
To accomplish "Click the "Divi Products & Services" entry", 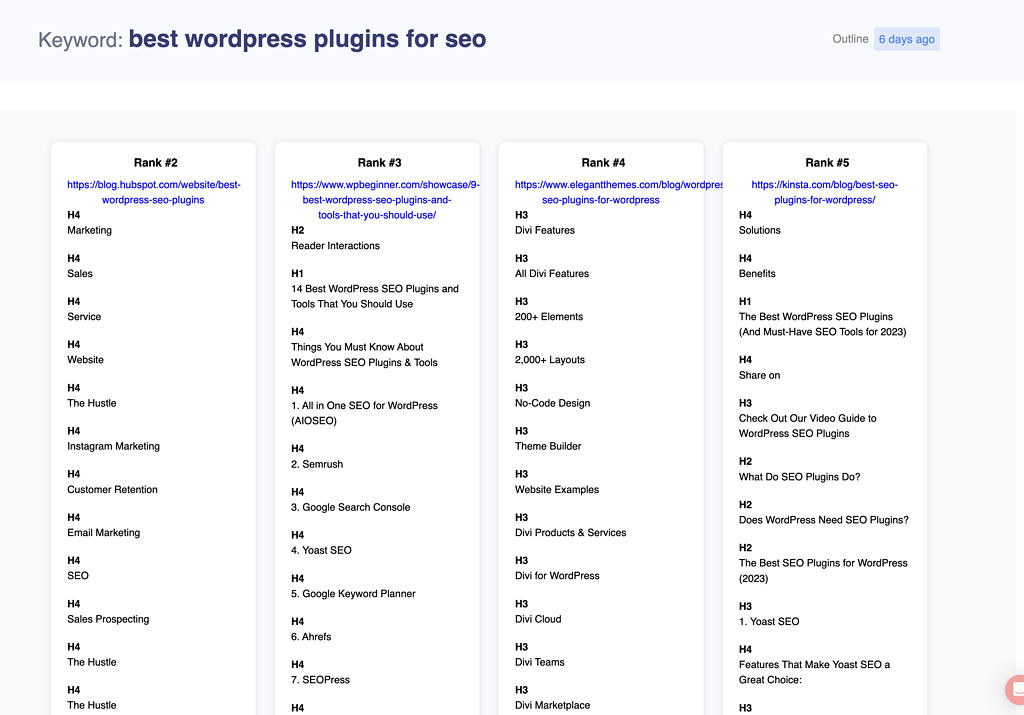I will (x=571, y=532).
